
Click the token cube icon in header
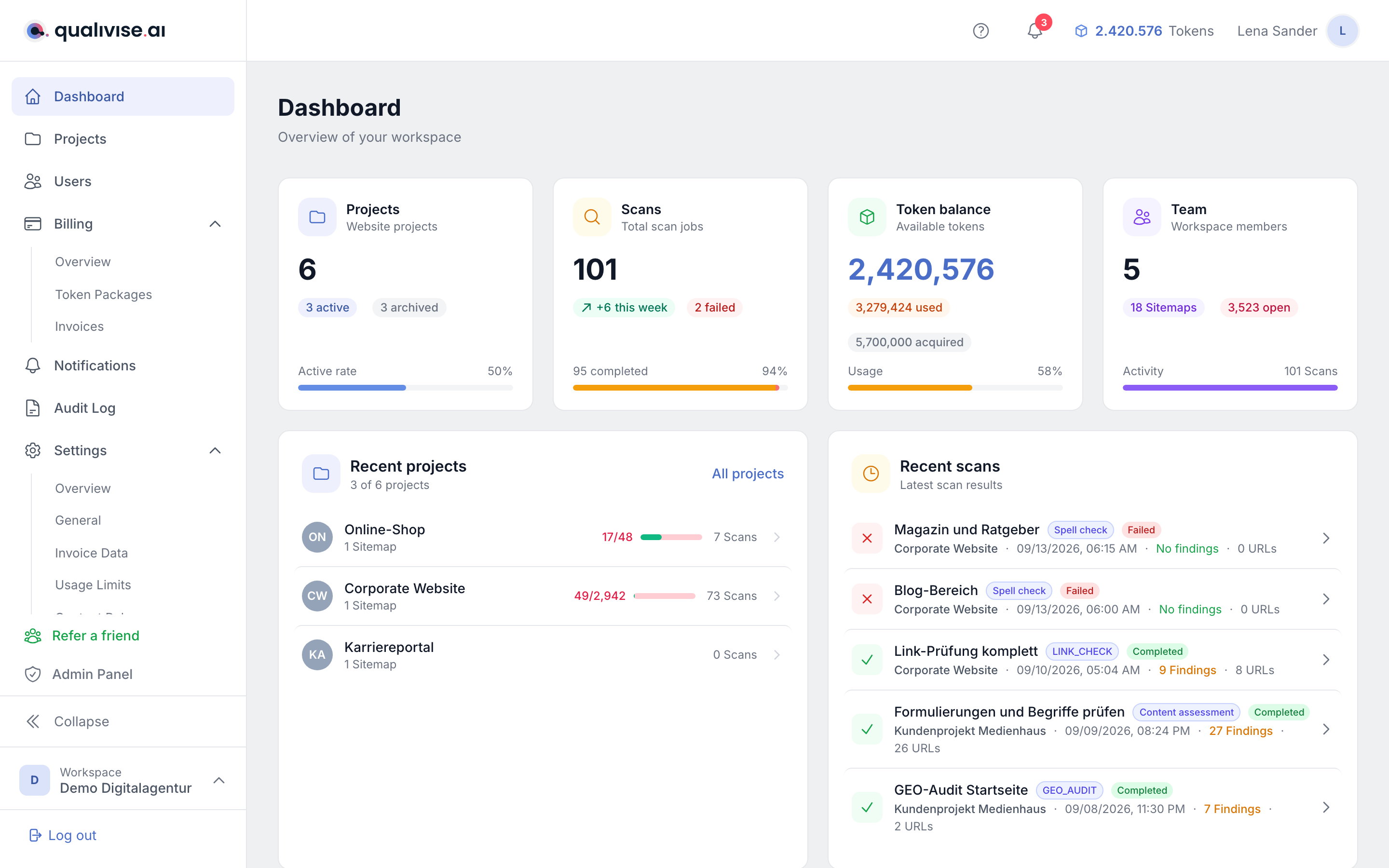[x=1081, y=31]
